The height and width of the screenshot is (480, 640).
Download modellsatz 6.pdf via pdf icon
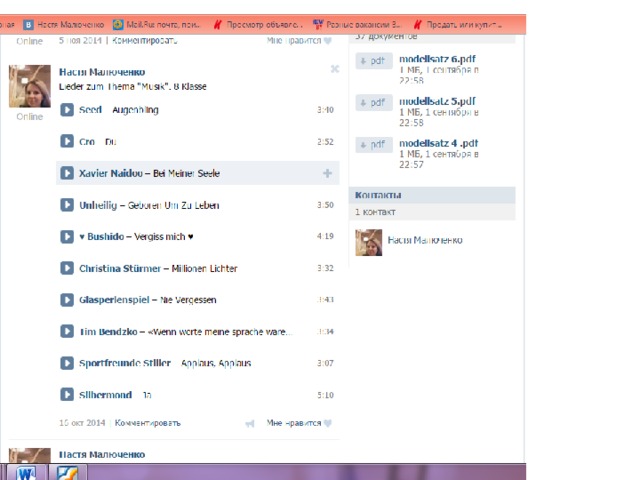(374, 61)
